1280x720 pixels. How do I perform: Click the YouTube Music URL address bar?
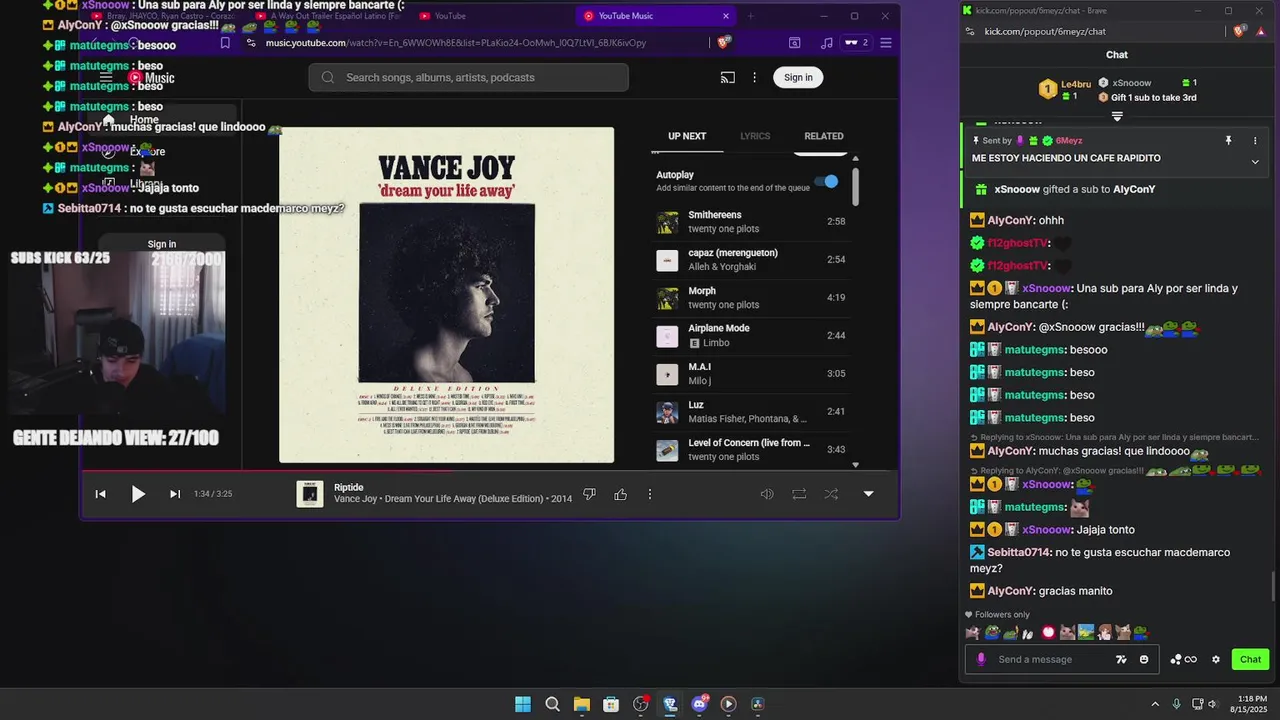coord(455,43)
